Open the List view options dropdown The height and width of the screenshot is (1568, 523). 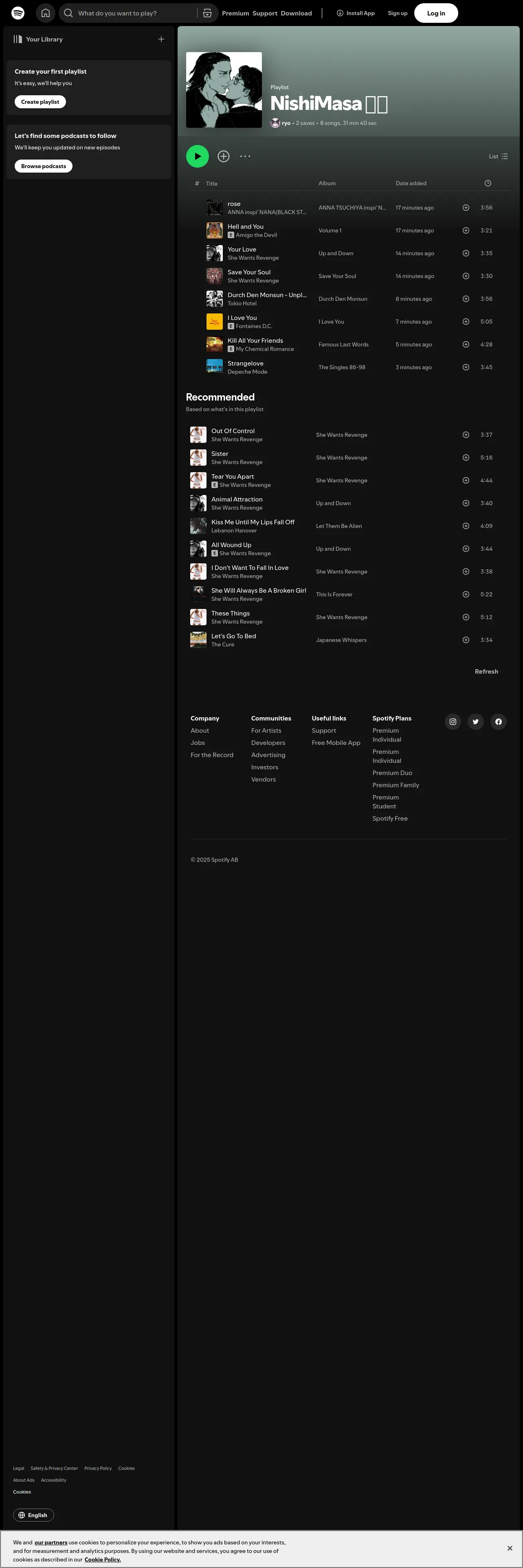coord(498,156)
